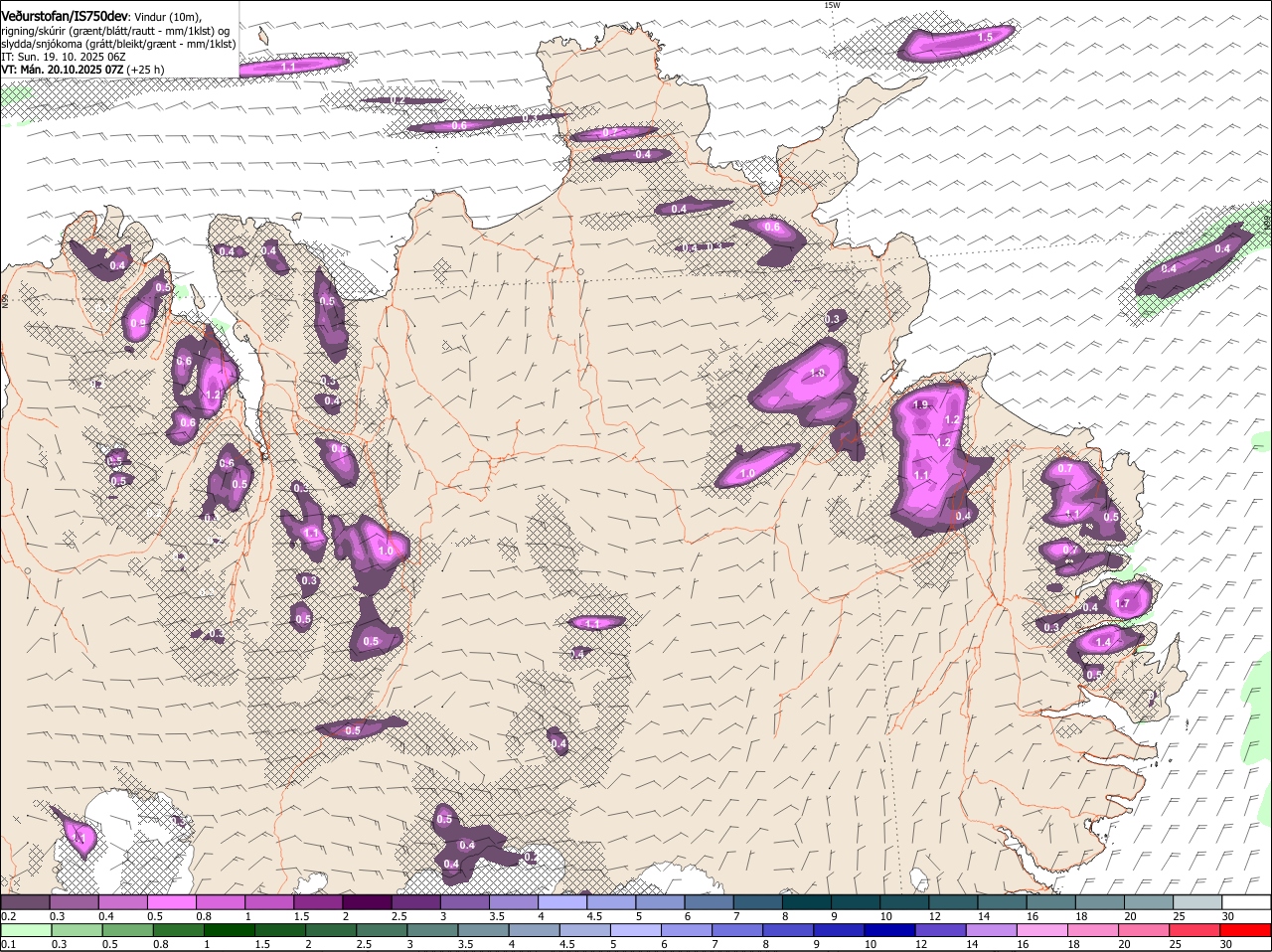1272x952 pixels.
Task: Click the '1.5' value label offshore in the north
Action: 985,37
